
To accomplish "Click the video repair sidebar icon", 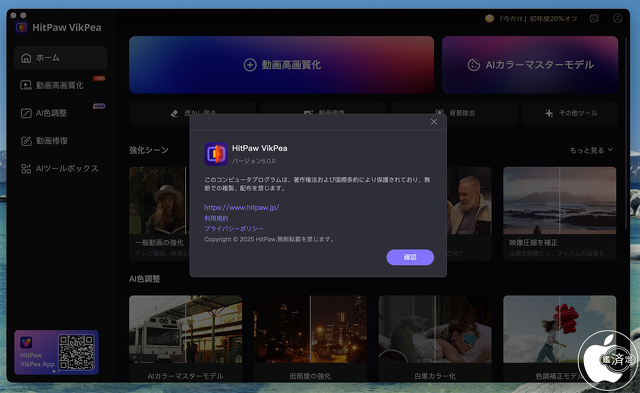I will [x=26, y=141].
